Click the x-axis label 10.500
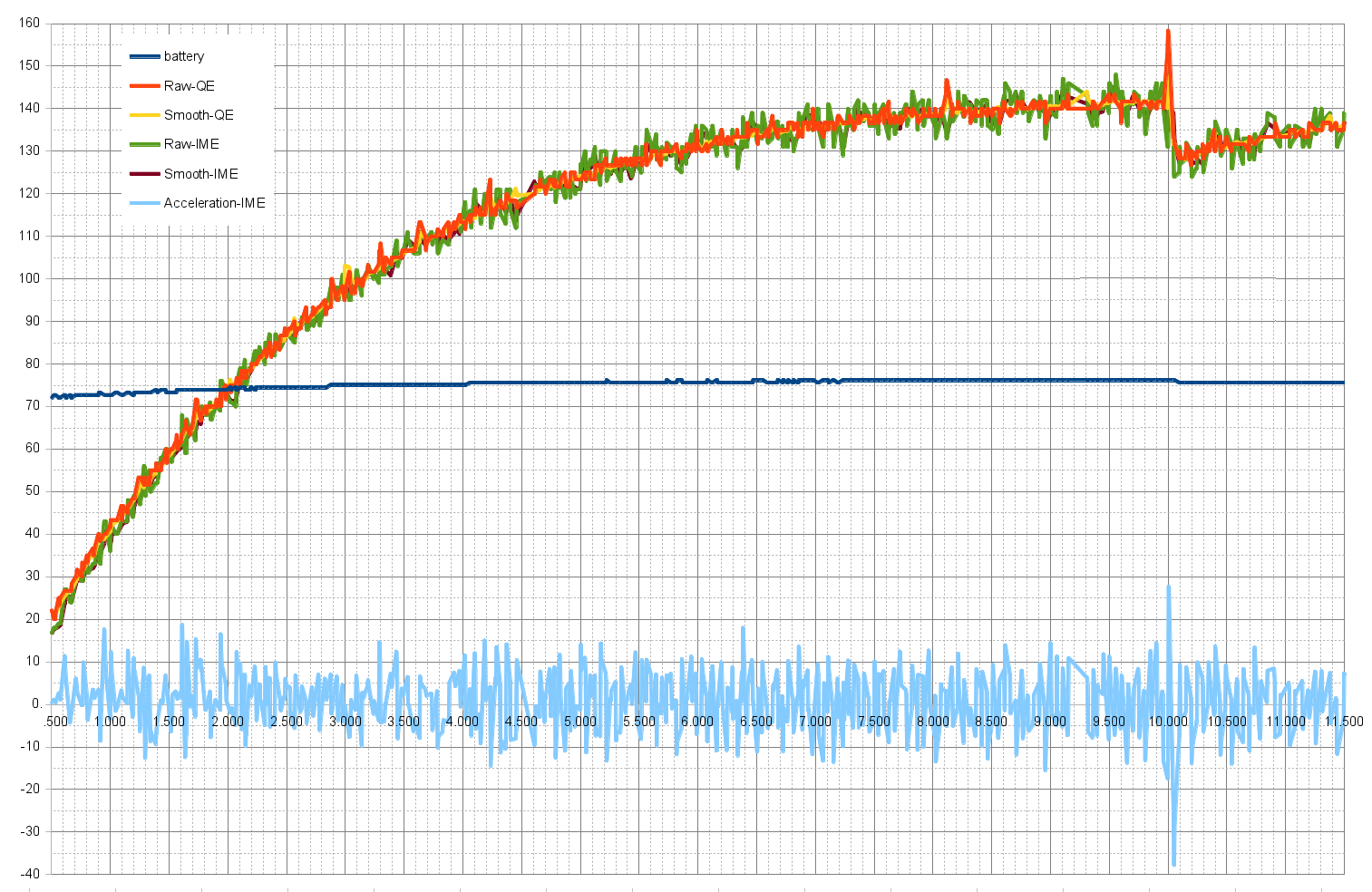The height and width of the screenshot is (892, 1372). point(1227,722)
